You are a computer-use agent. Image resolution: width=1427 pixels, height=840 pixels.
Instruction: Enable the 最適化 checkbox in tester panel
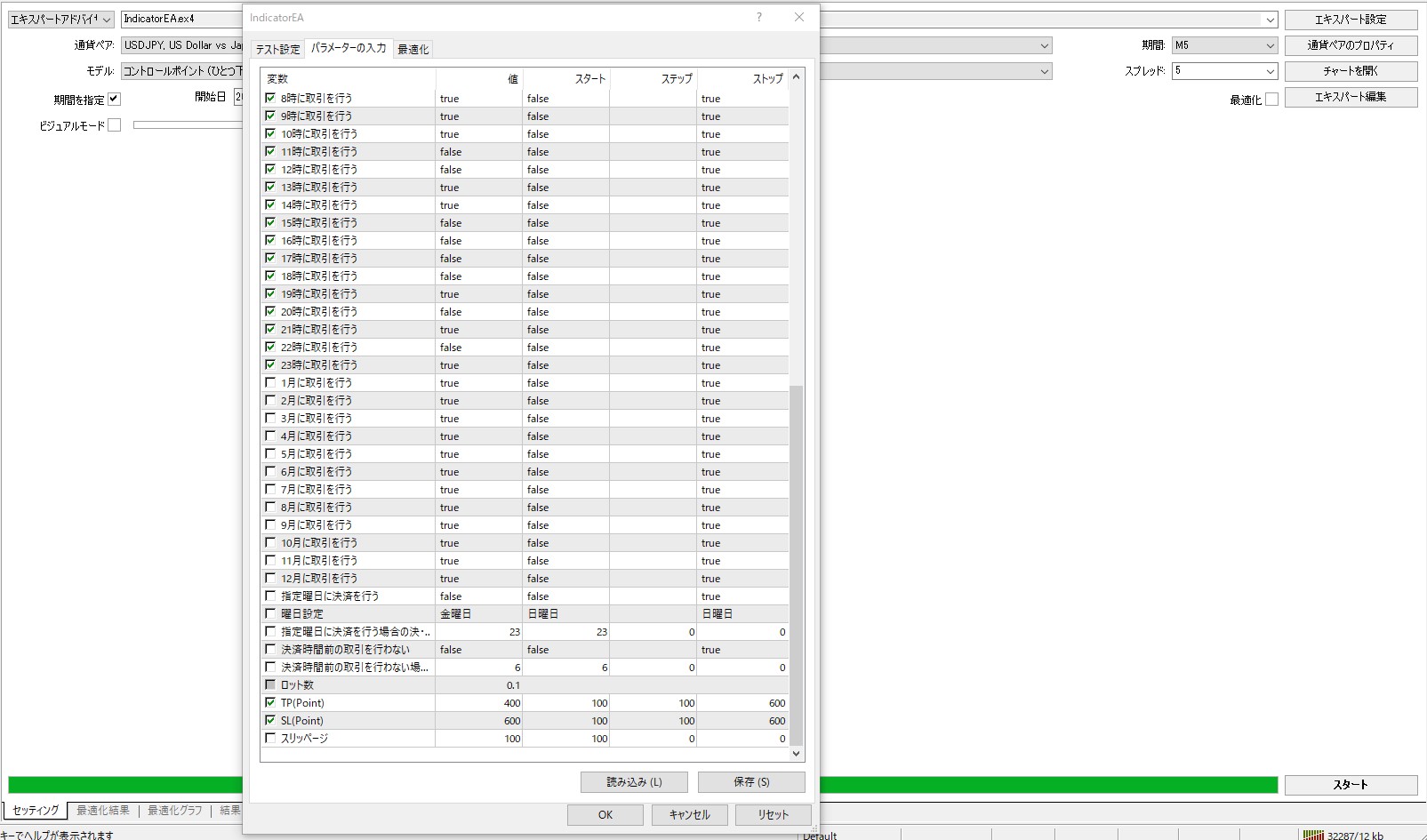1271,100
